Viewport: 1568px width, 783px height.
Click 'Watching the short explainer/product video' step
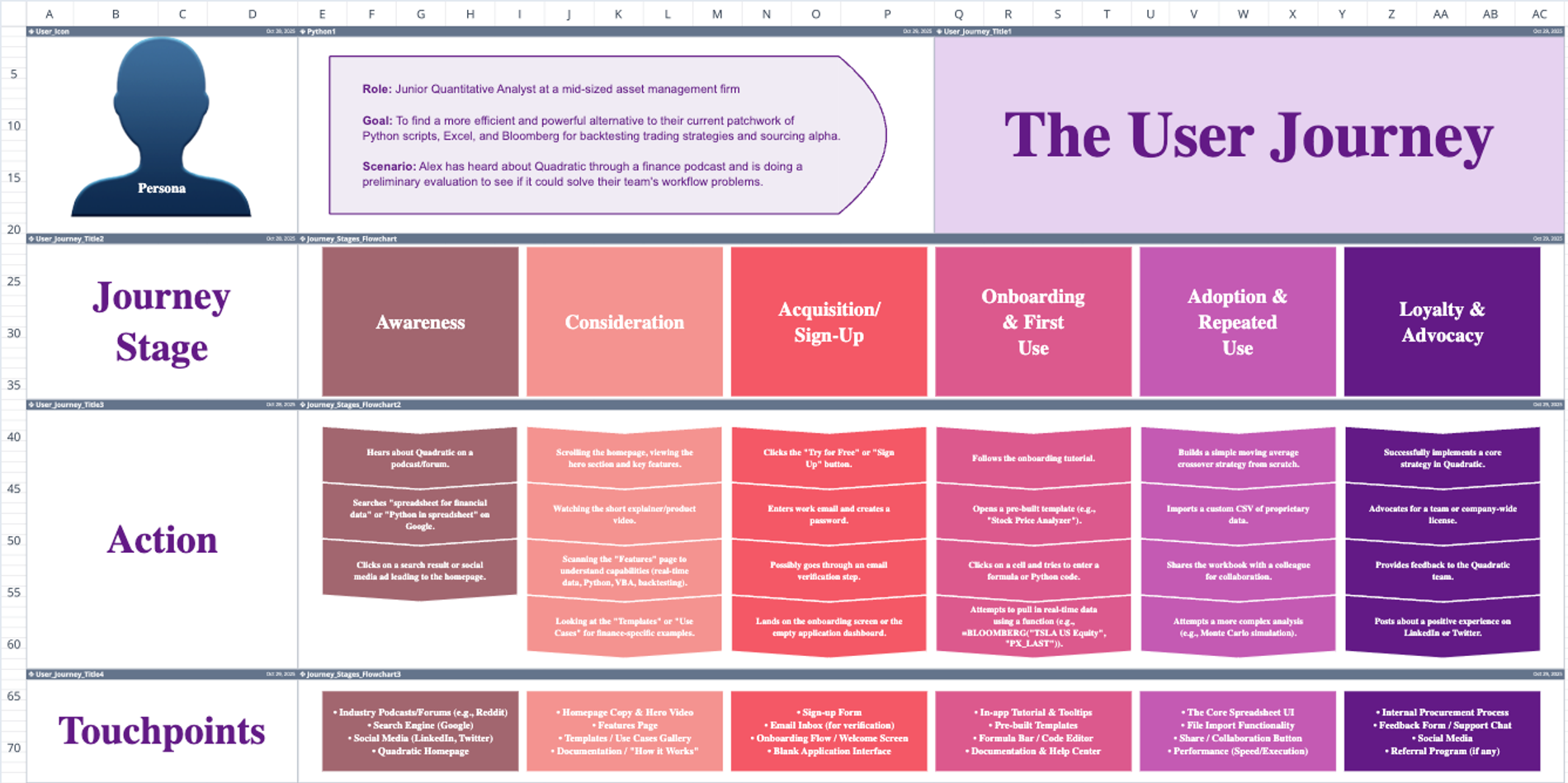(x=625, y=514)
